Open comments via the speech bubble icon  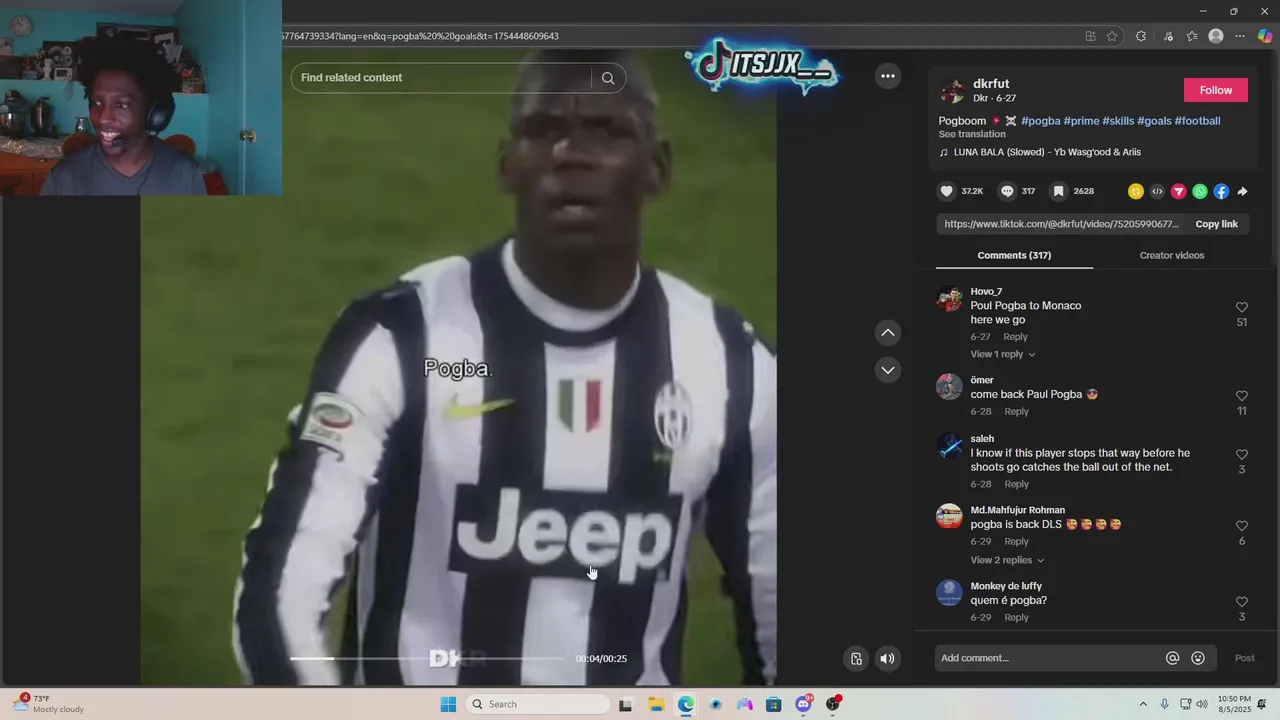click(x=1007, y=191)
